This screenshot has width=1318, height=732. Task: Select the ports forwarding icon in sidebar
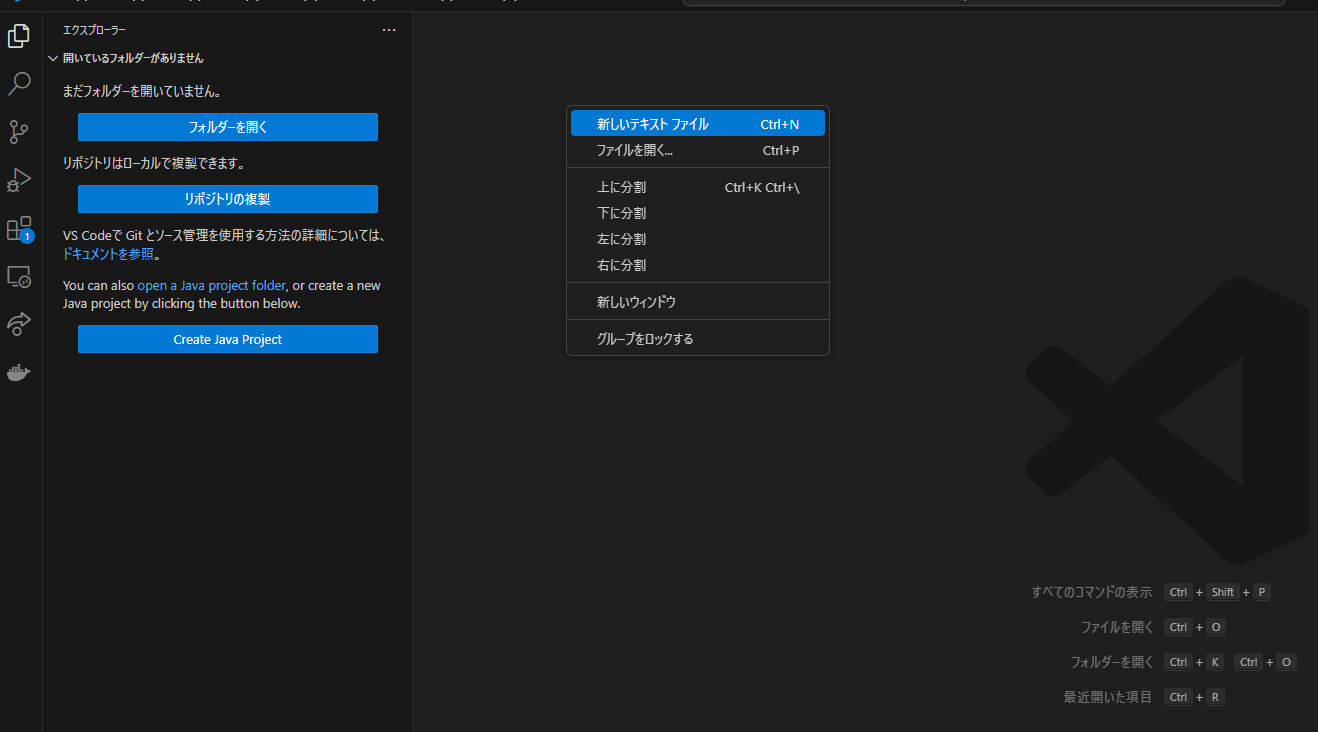click(19, 324)
